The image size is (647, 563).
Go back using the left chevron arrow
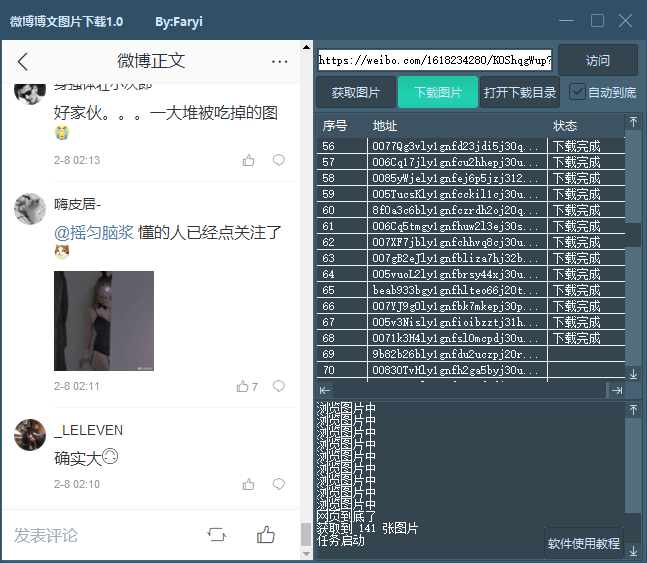click(23, 62)
